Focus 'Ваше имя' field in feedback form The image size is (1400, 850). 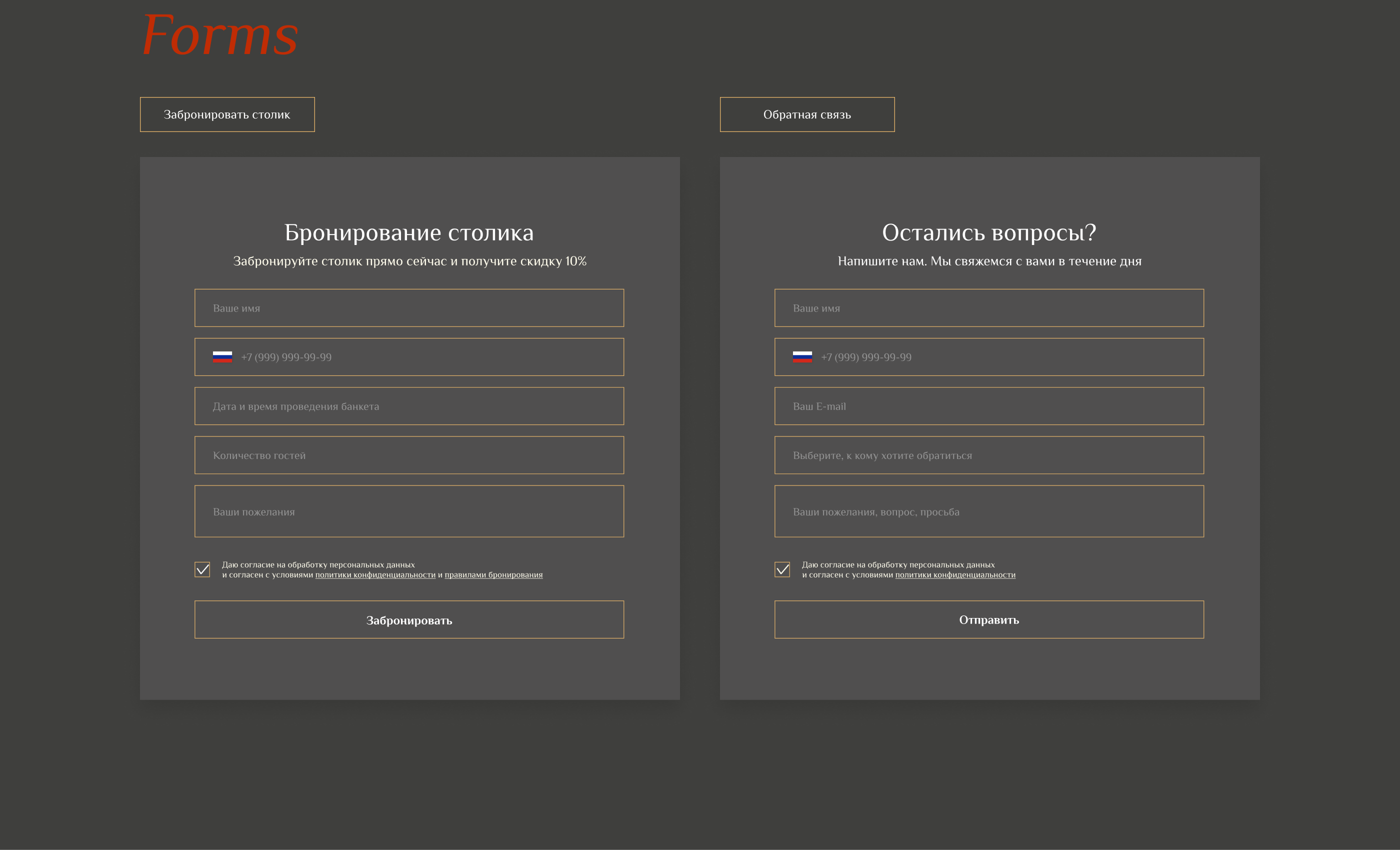(988, 308)
